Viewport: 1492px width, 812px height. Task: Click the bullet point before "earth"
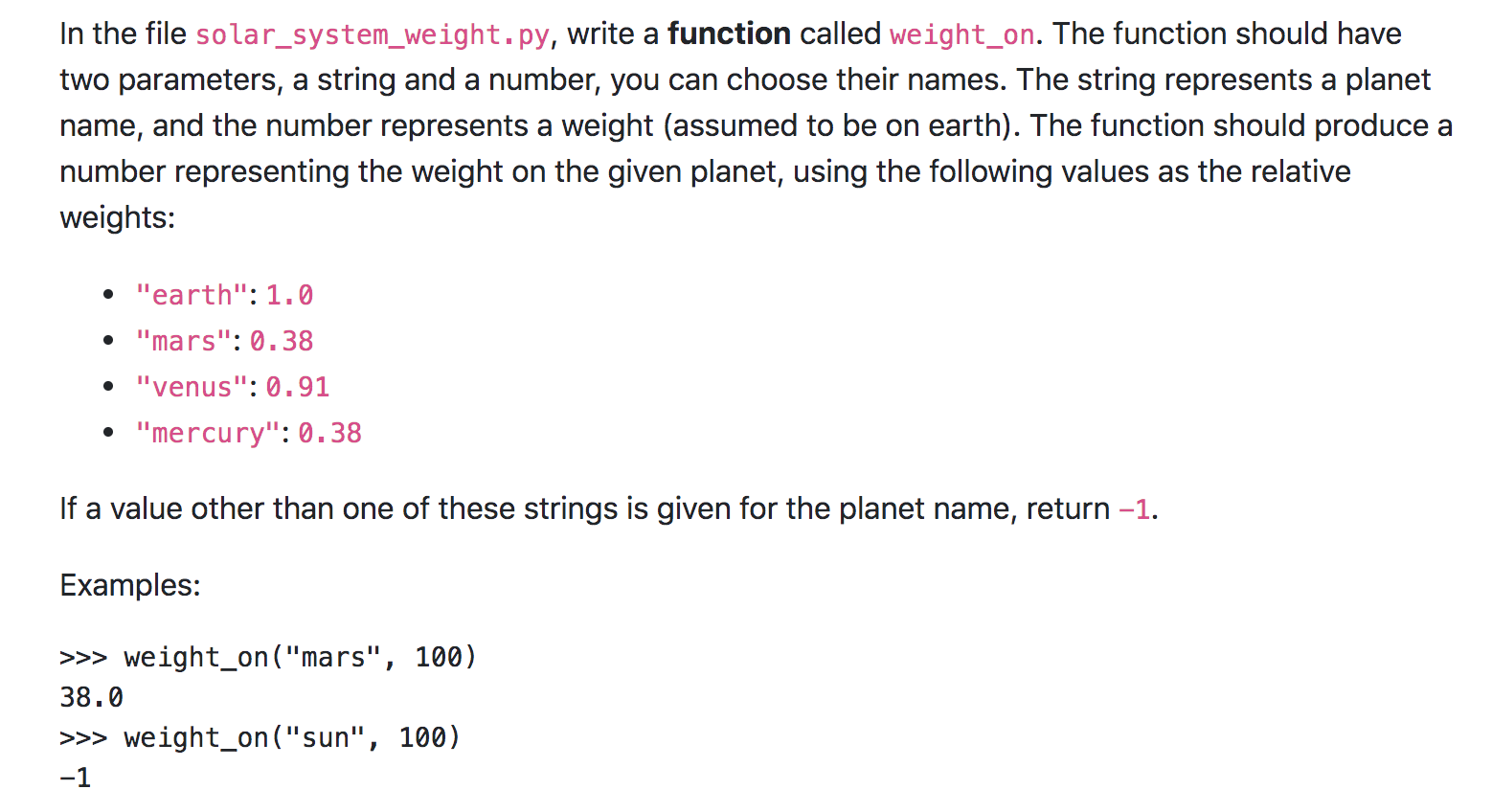(108, 295)
